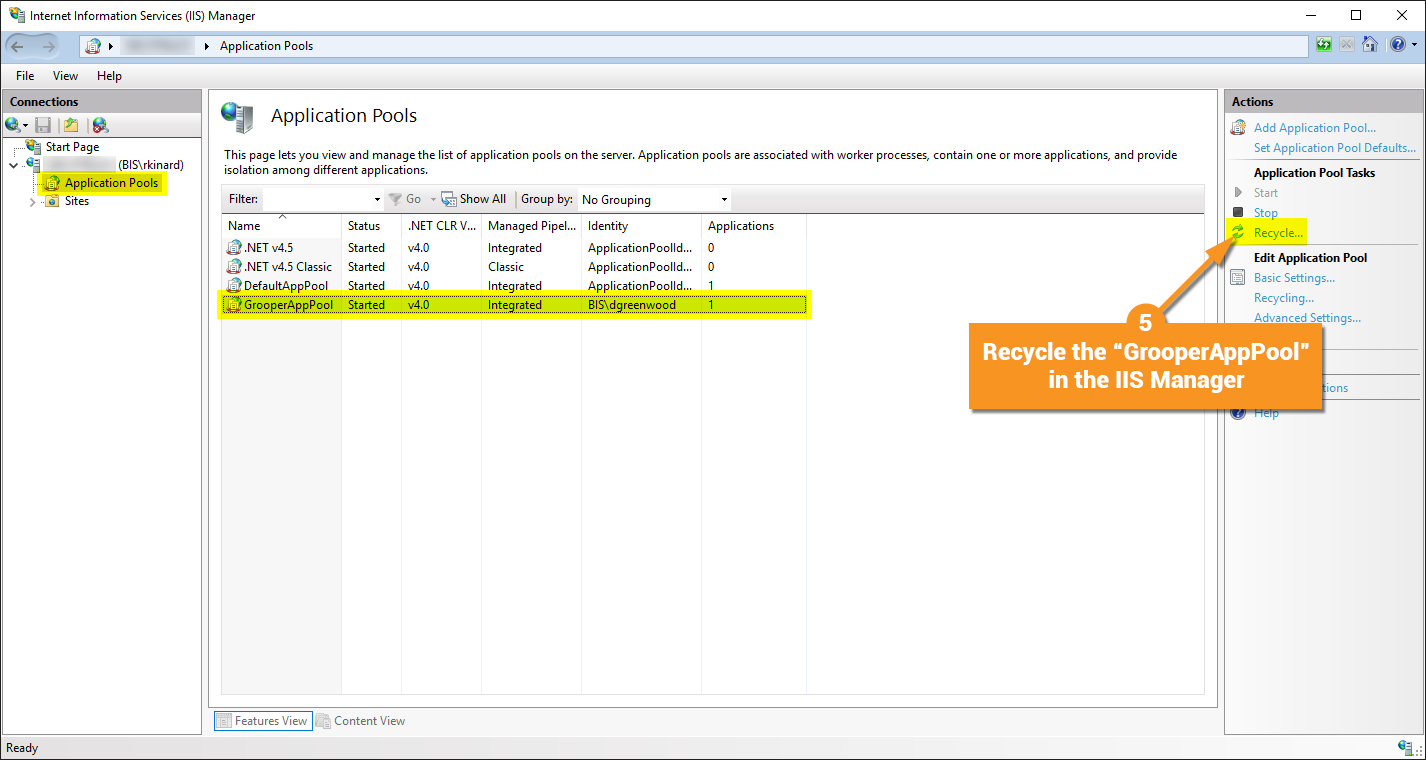The width and height of the screenshot is (1426, 760).
Task: Click "Application Pools" in the address bar
Action: [266, 46]
